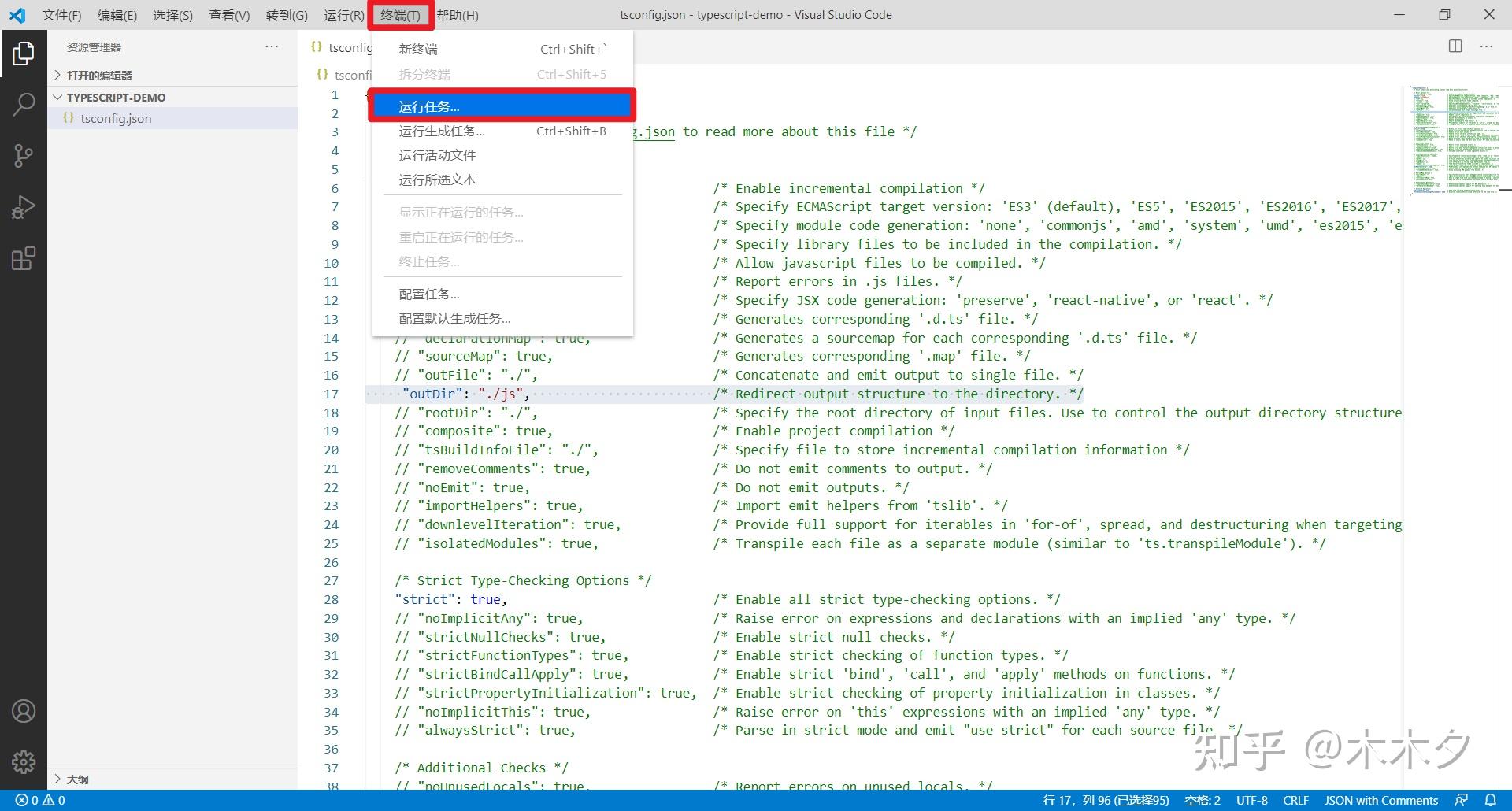
Task: Open the Accounts menu icon
Action: click(x=24, y=711)
